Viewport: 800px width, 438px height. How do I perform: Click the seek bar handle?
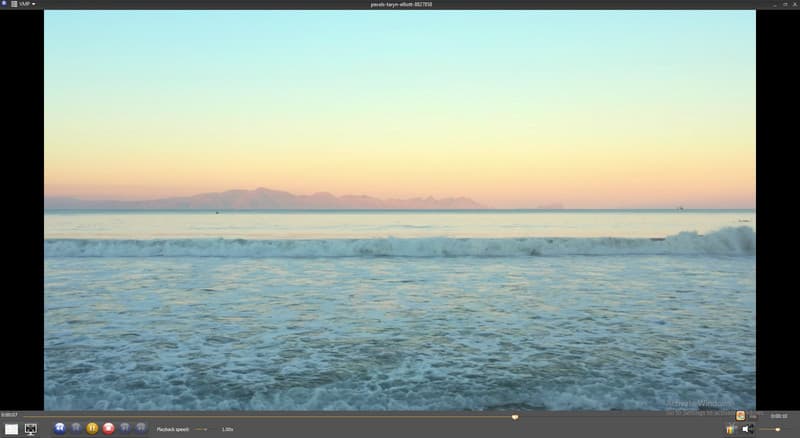click(x=515, y=416)
